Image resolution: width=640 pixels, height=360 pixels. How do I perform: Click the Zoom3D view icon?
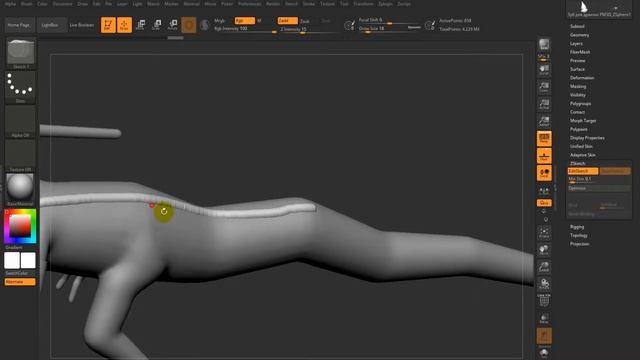544,267
